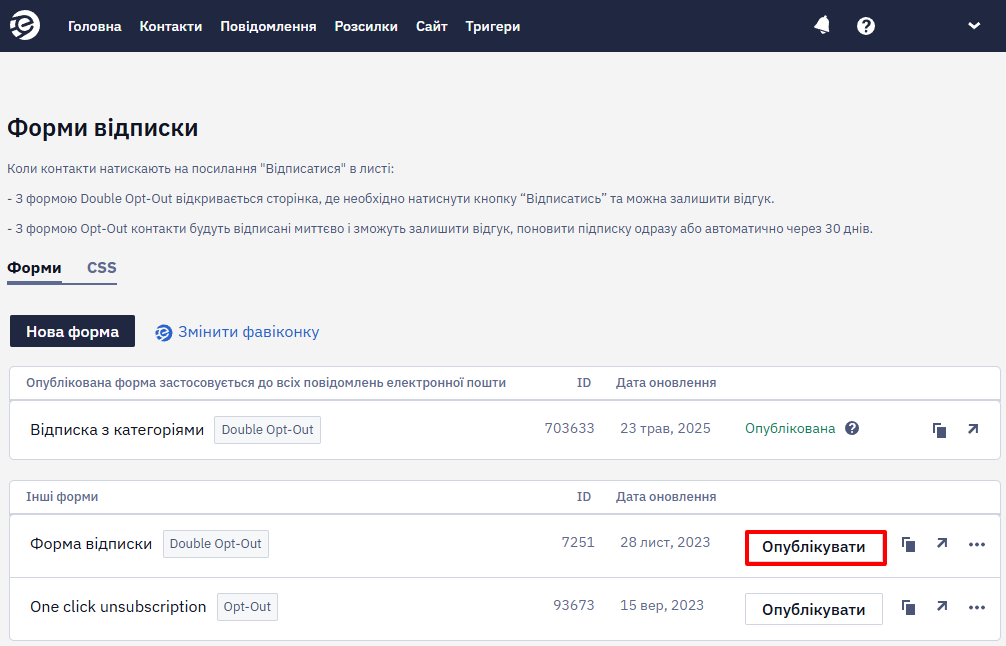
Task: Click the date 28 лист, 2023
Action: point(665,543)
